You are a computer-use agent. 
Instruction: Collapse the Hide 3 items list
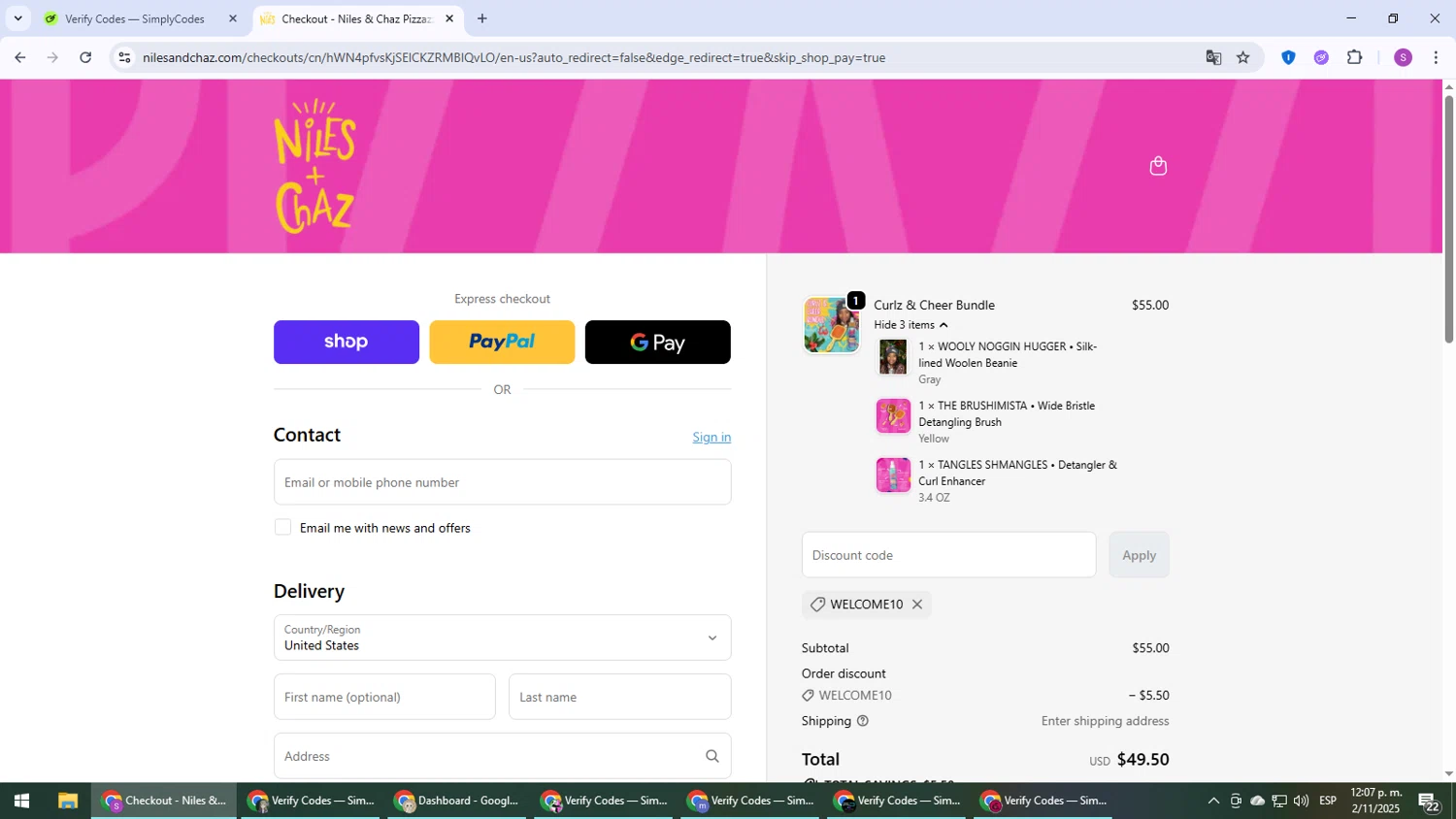(910, 325)
